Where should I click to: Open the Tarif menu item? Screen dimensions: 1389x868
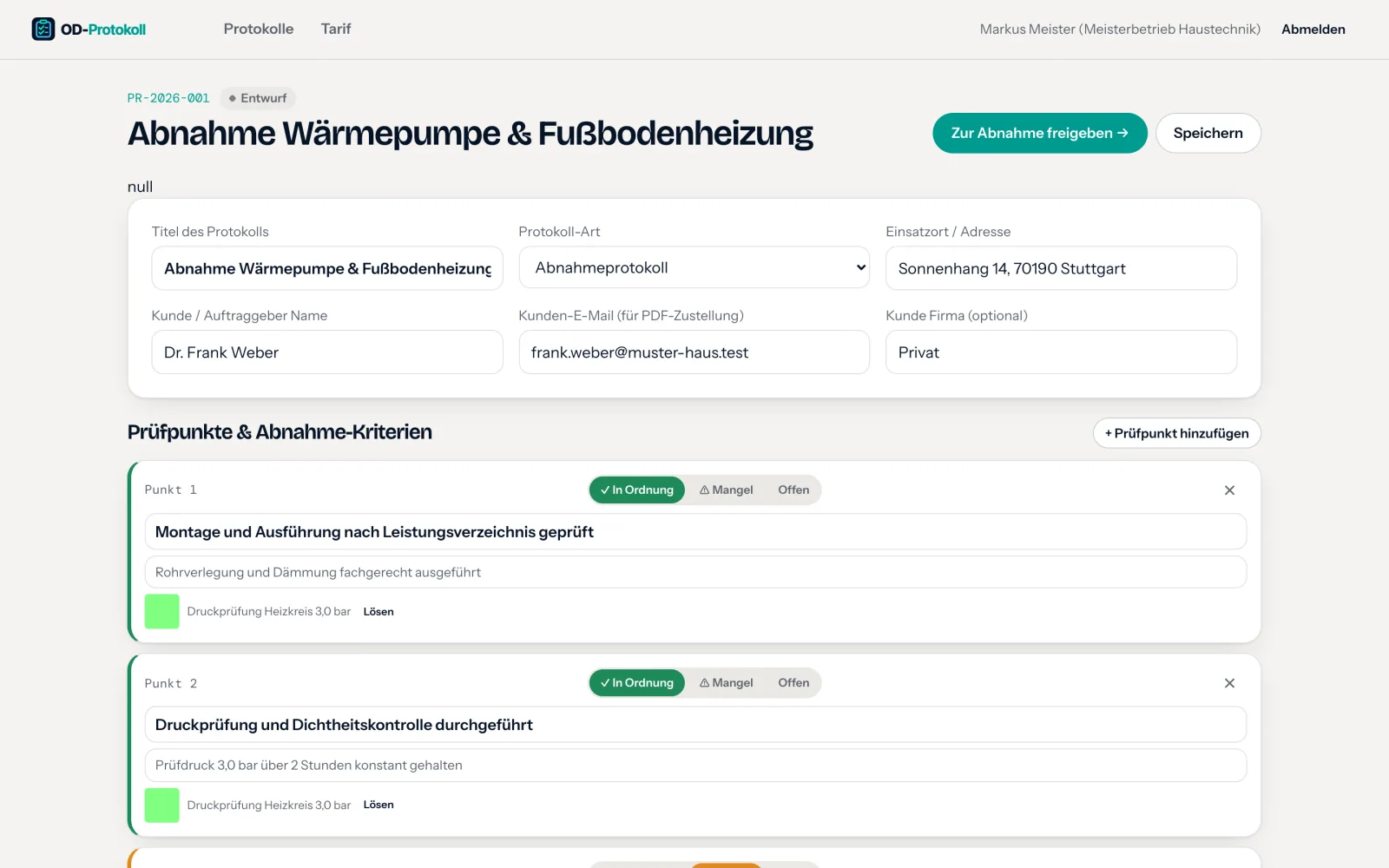336,29
